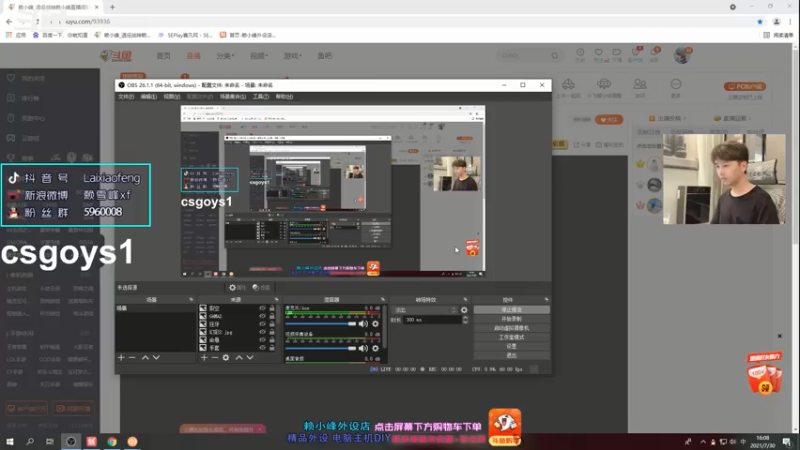The height and width of the screenshot is (450, 800).
Task: Remove the selected source with the minus icon in 来源 panel
Action: (x=215, y=358)
